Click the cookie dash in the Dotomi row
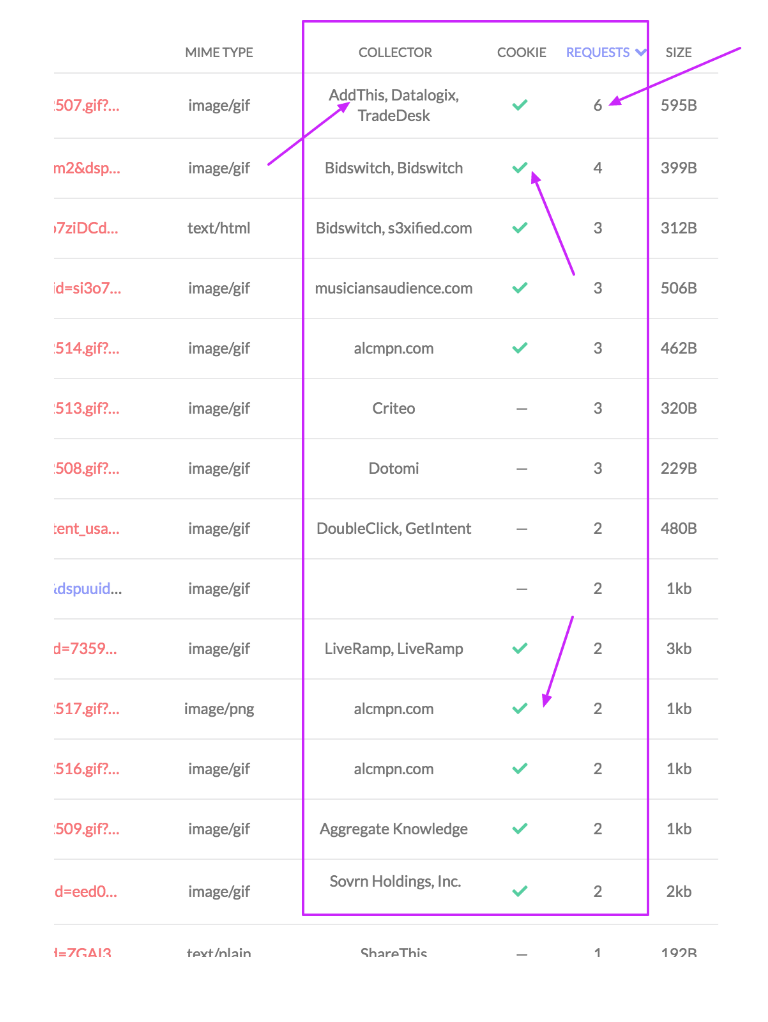 coord(521,469)
